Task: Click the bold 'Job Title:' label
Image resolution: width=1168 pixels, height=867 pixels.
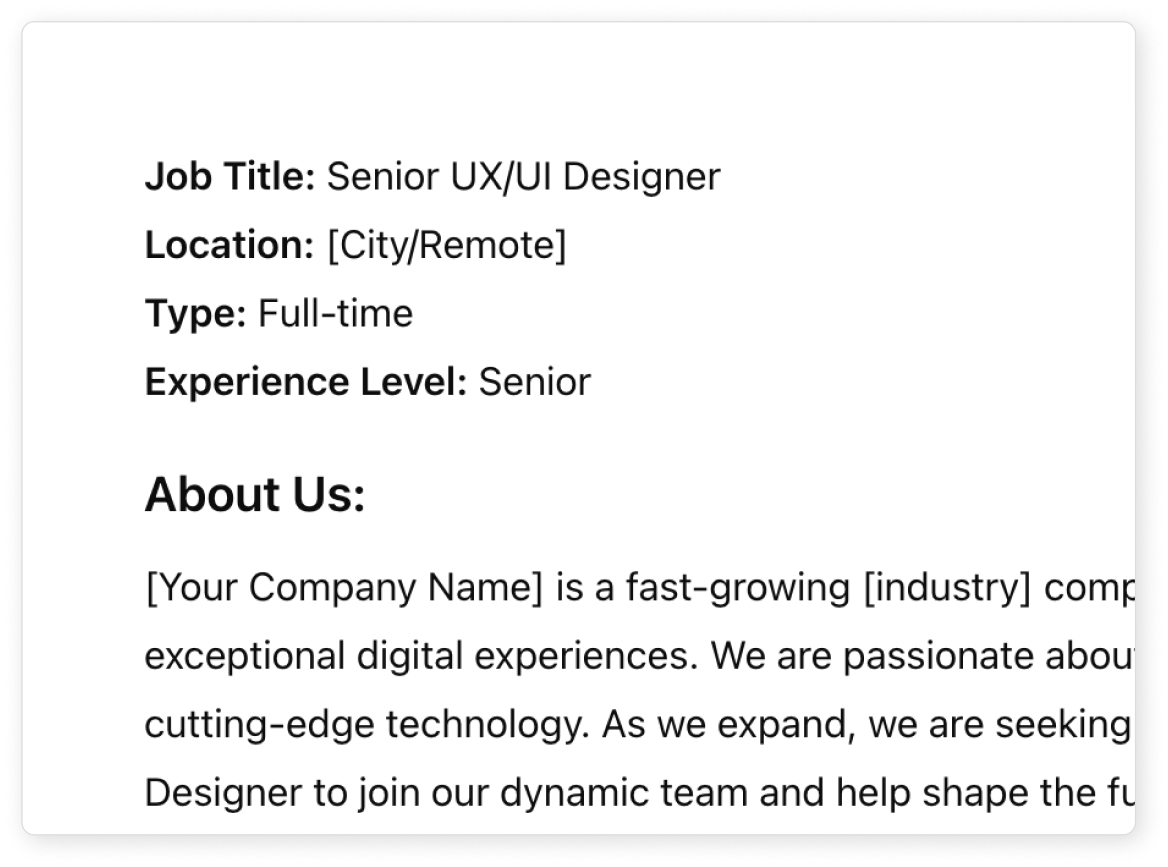Action: [230, 177]
